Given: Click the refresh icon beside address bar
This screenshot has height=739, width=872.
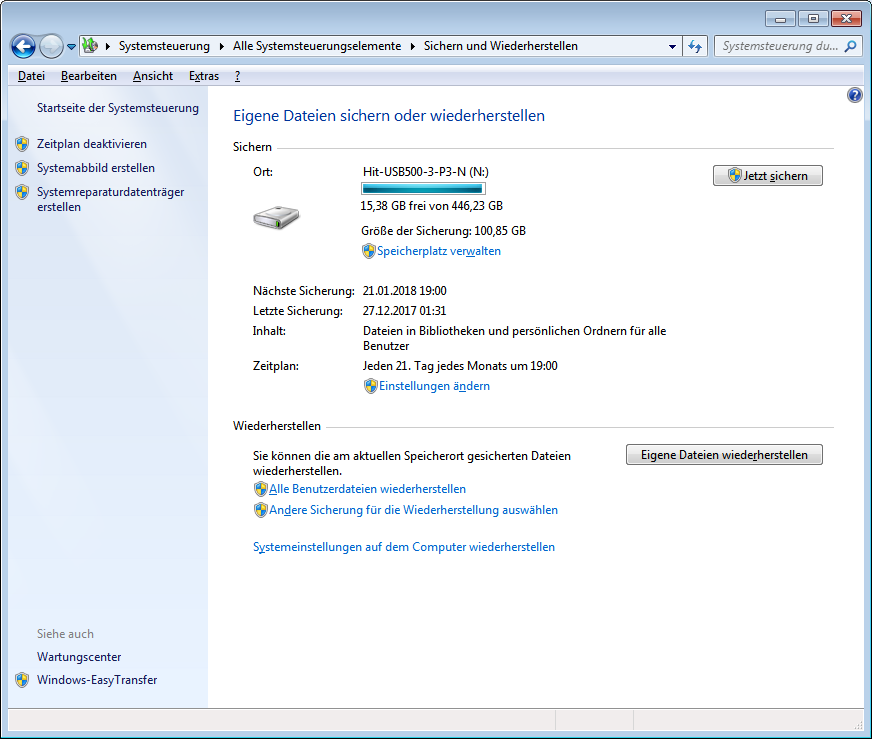Looking at the screenshot, I should coord(696,46).
